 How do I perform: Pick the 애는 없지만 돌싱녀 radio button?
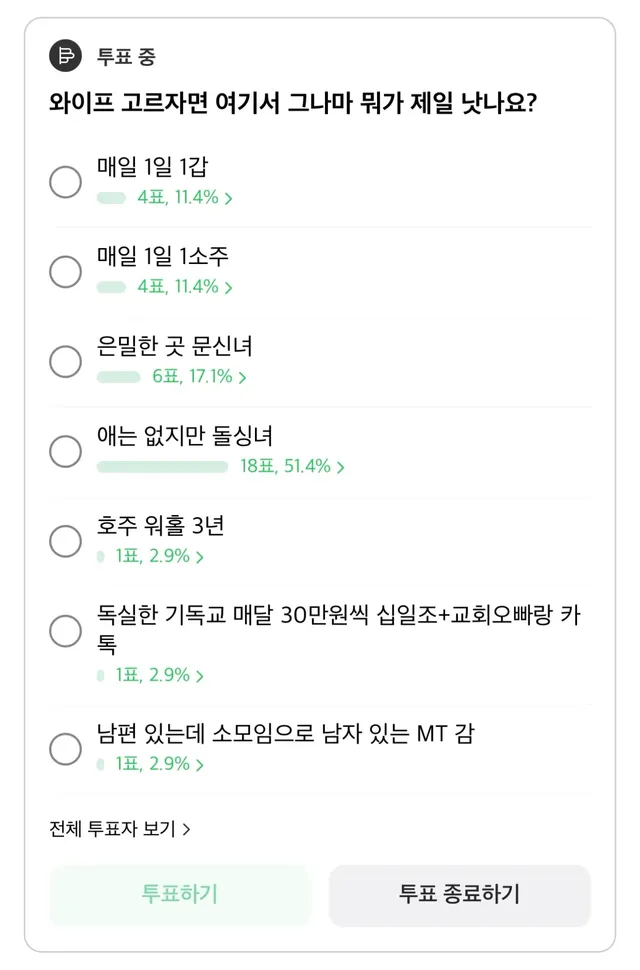[x=66, y=451]
